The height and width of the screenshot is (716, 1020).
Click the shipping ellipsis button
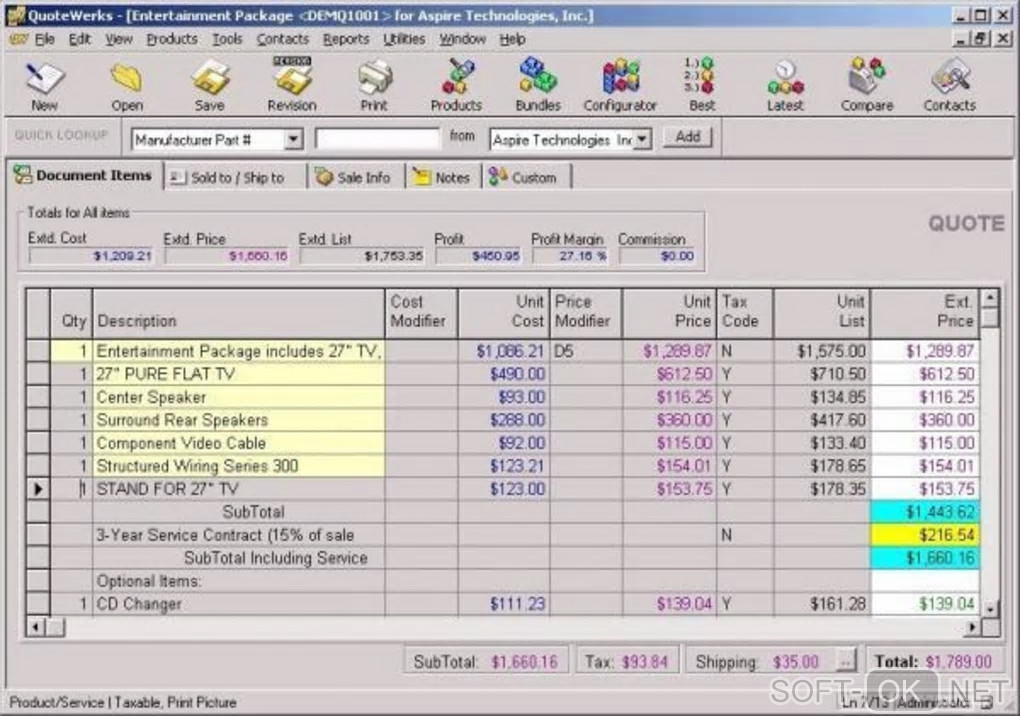click(x=845, y=662)
